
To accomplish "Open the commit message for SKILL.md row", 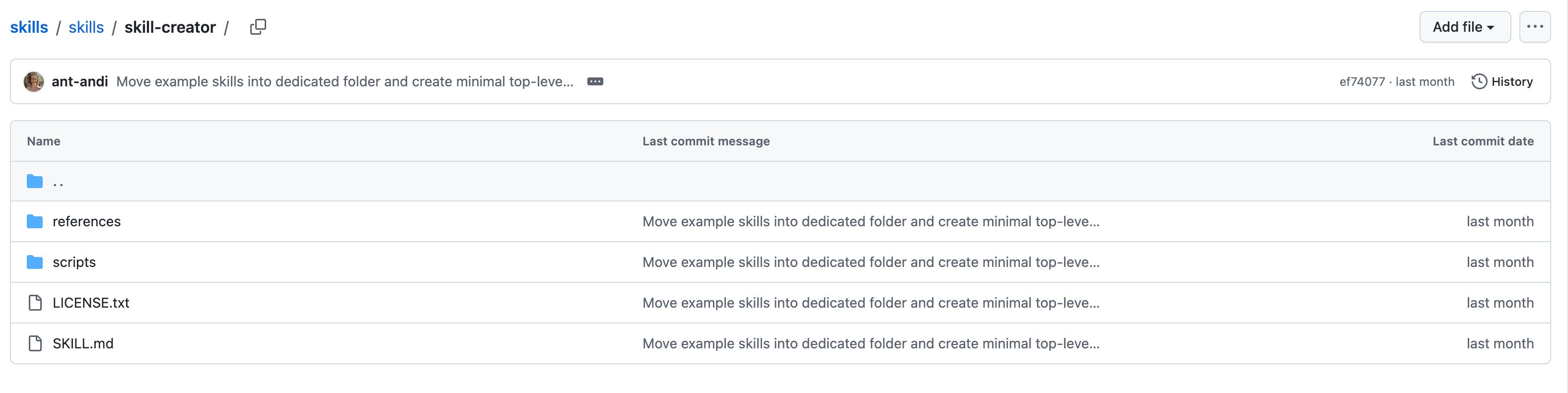I will pyautogui.click(x=870, y=344).
